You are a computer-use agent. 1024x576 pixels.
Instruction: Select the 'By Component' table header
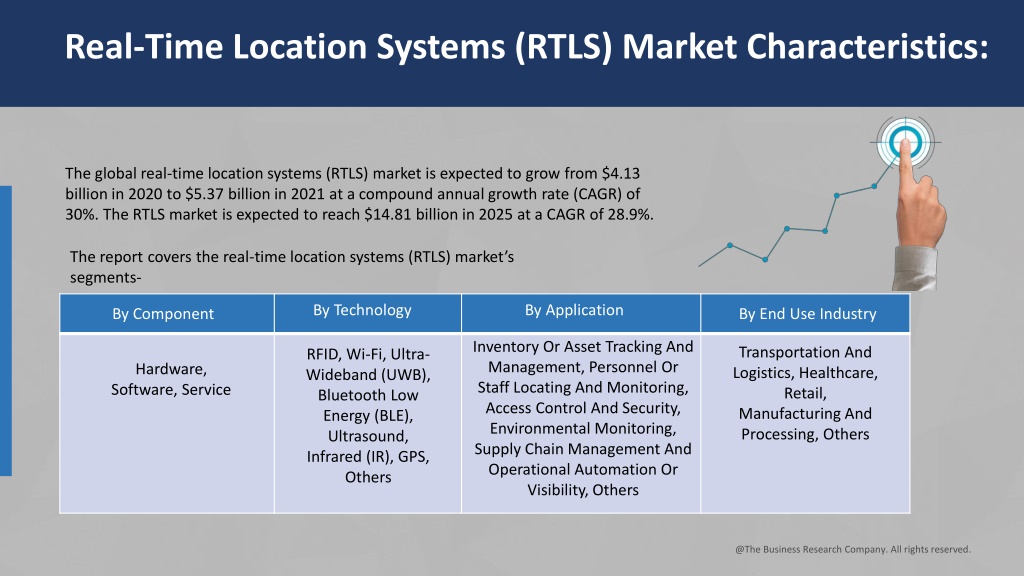167,313
